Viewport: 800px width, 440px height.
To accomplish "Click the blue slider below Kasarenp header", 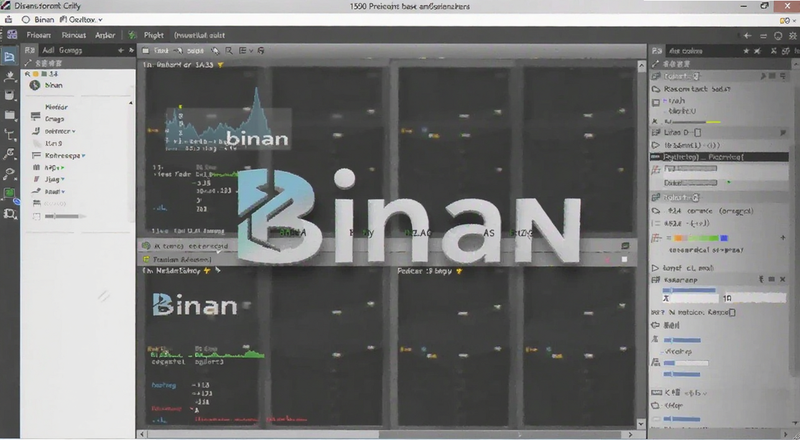I will point(689,290).
